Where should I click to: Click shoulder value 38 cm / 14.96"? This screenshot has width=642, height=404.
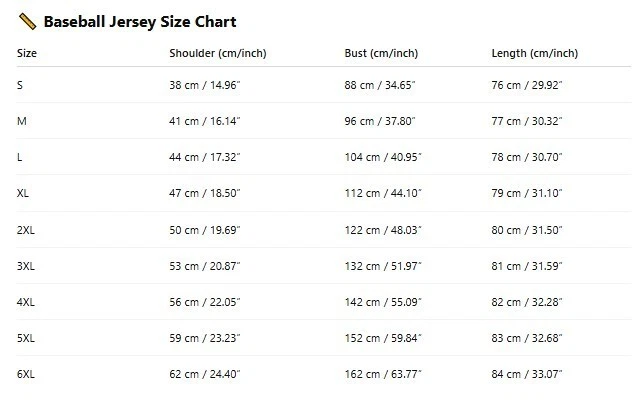[205, 85]
